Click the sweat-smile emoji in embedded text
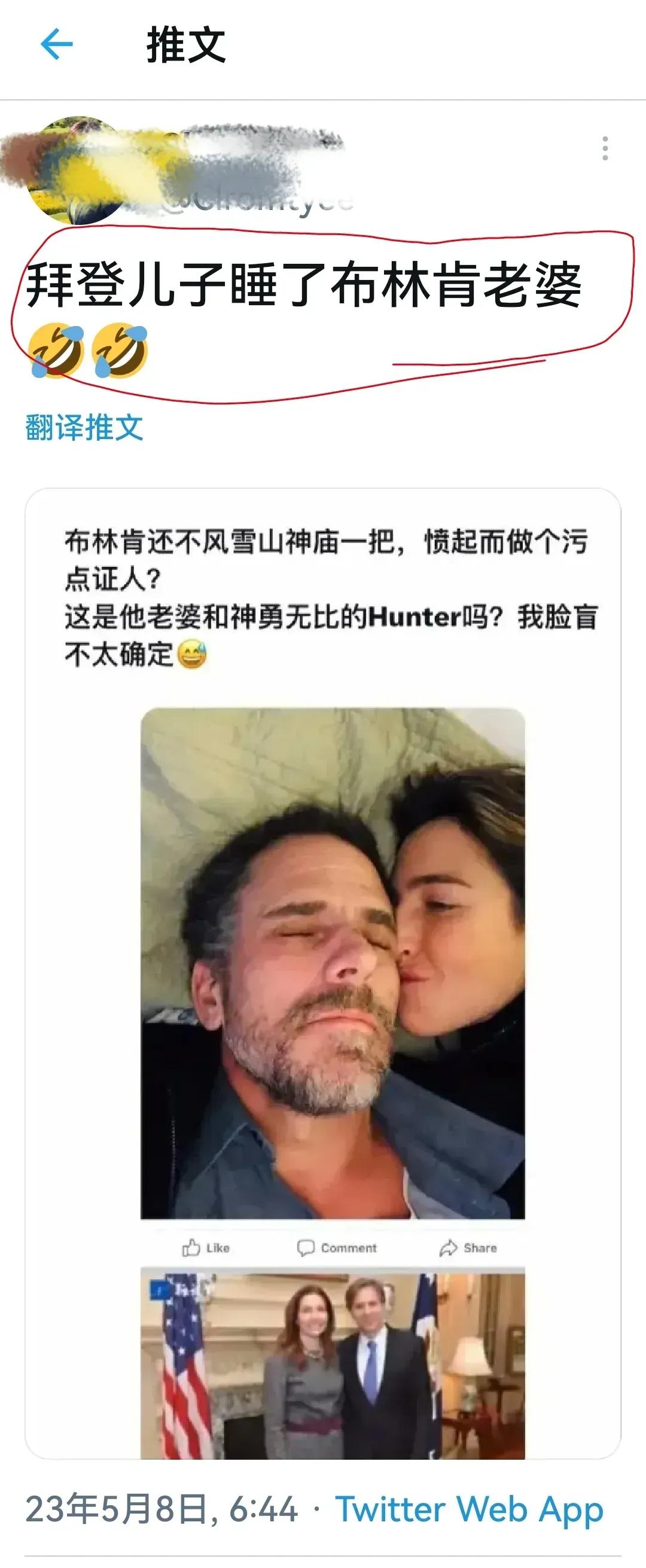The width and height of the screenshot is (646, 1568). 192,655
